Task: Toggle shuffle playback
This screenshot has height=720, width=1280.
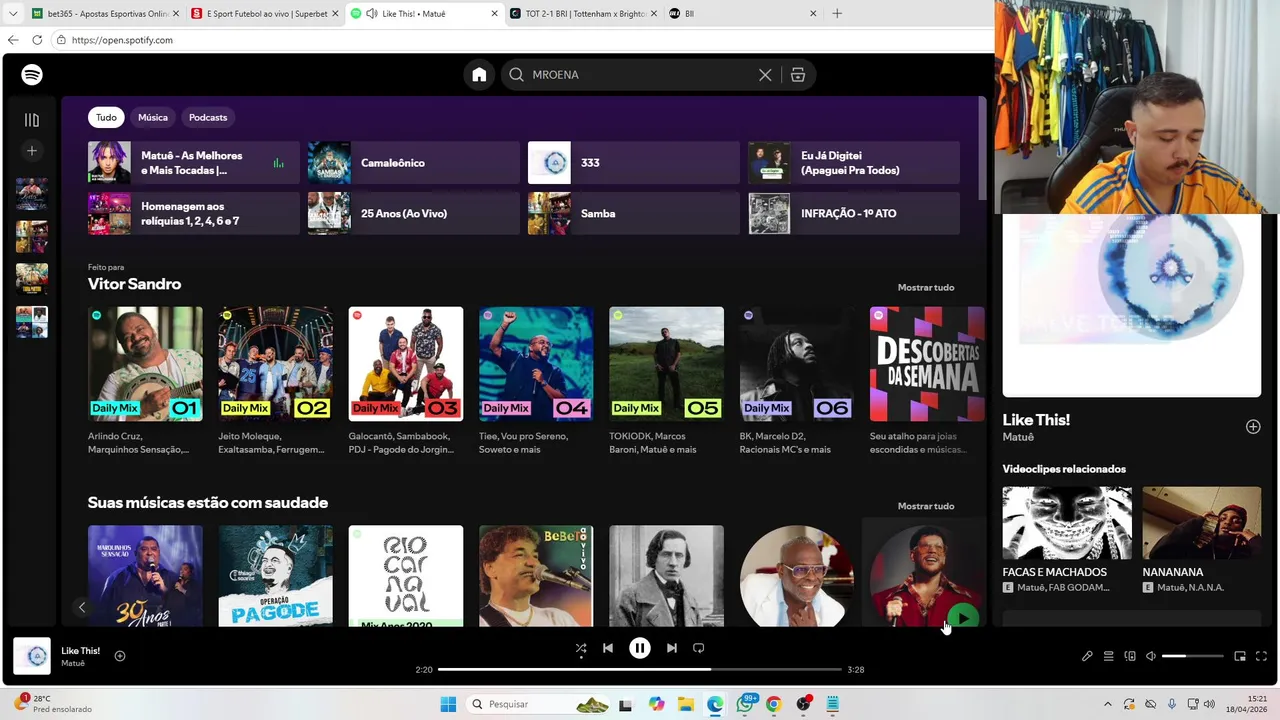Action: (581, 648)
